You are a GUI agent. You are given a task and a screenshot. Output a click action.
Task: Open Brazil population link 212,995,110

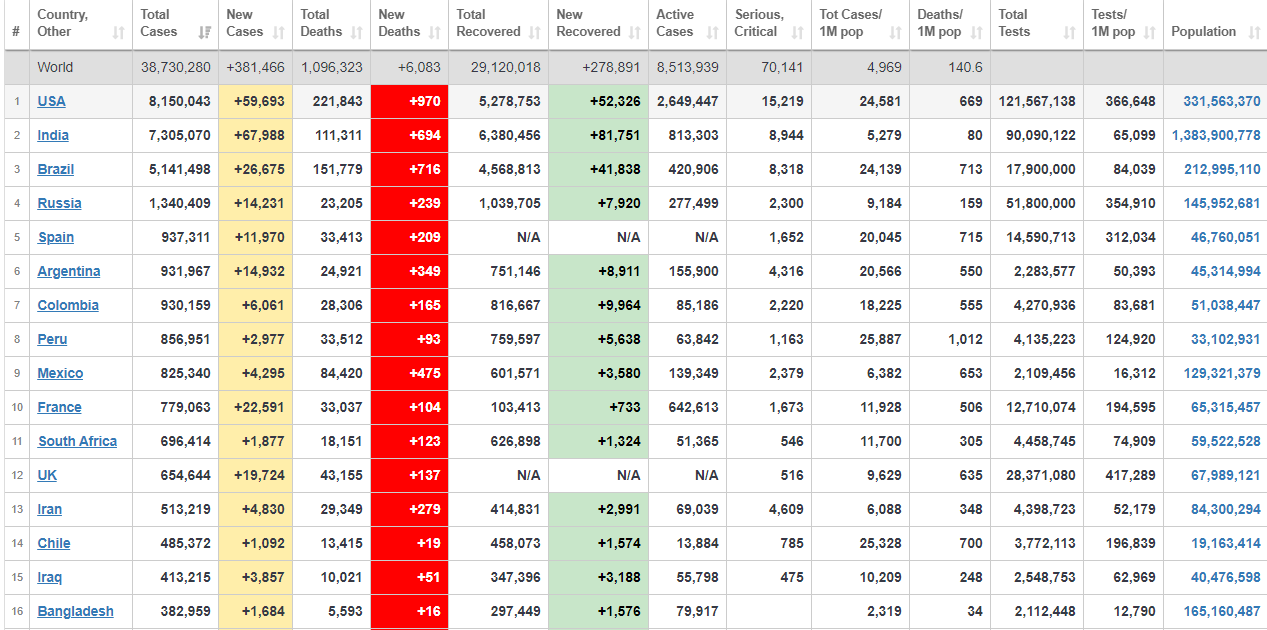click(1222, 169)
